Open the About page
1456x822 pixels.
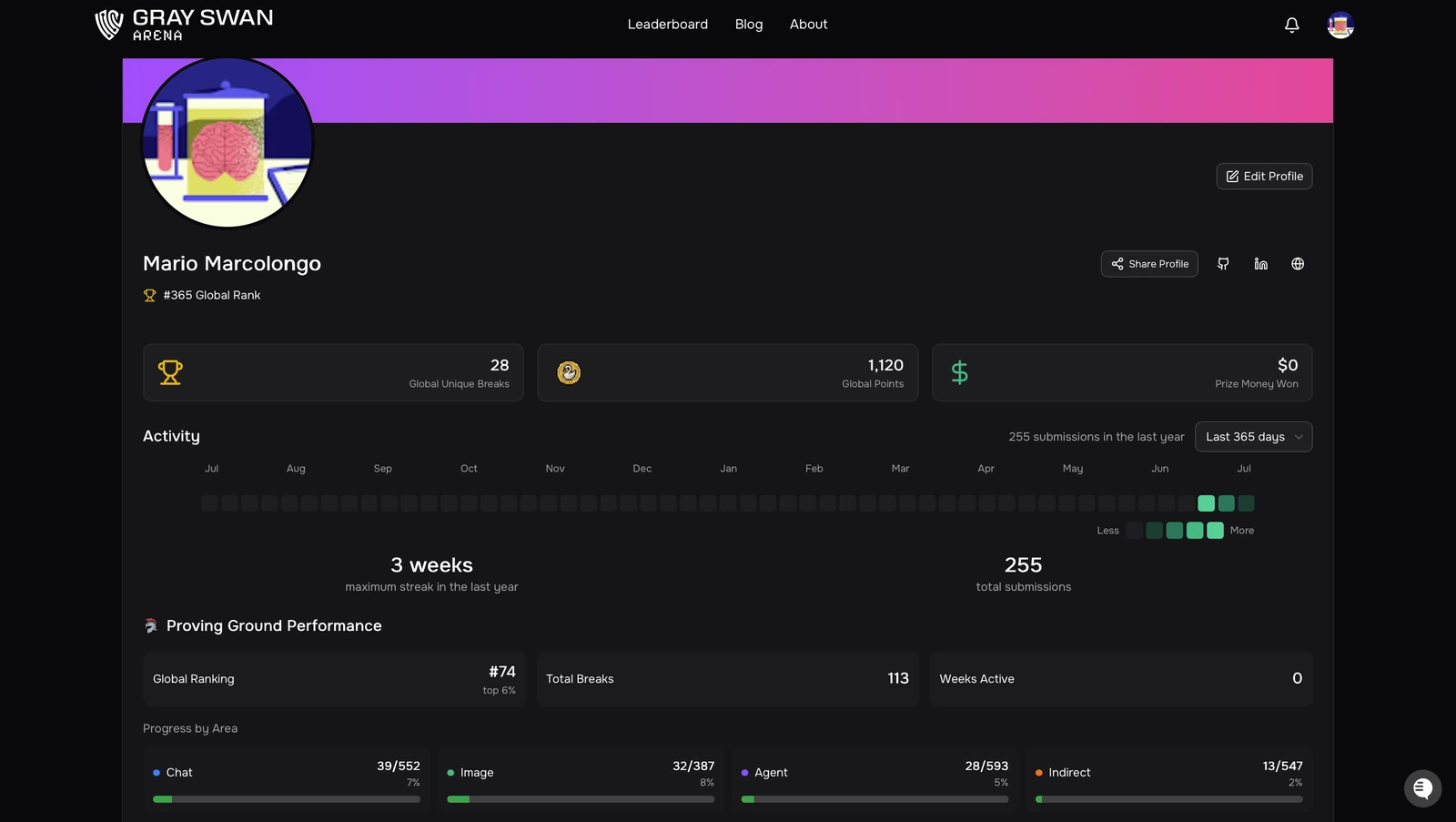808,25
